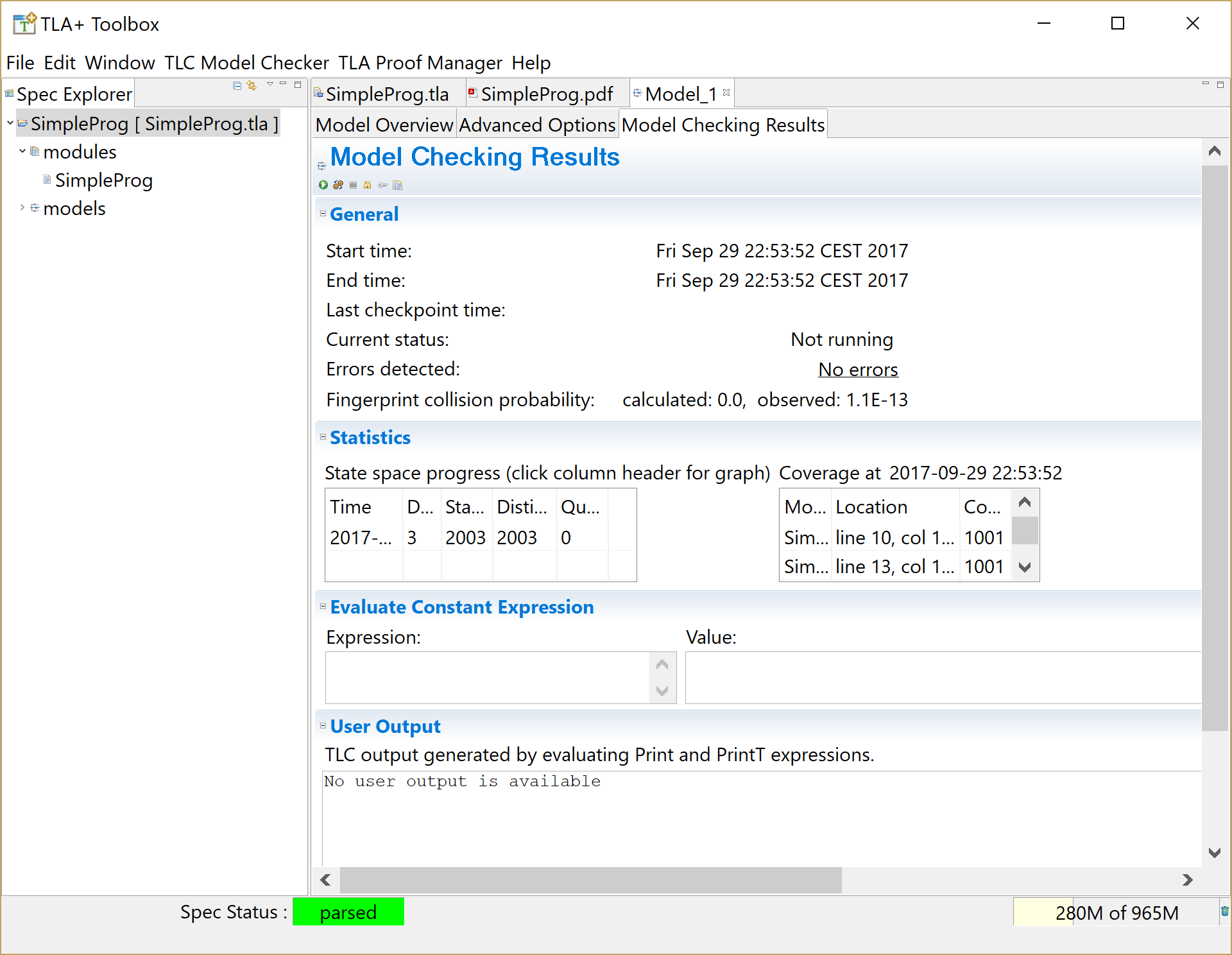Collapse the SimpleProg specification tree
The image size is (1232, 955).
pos(9,123)
